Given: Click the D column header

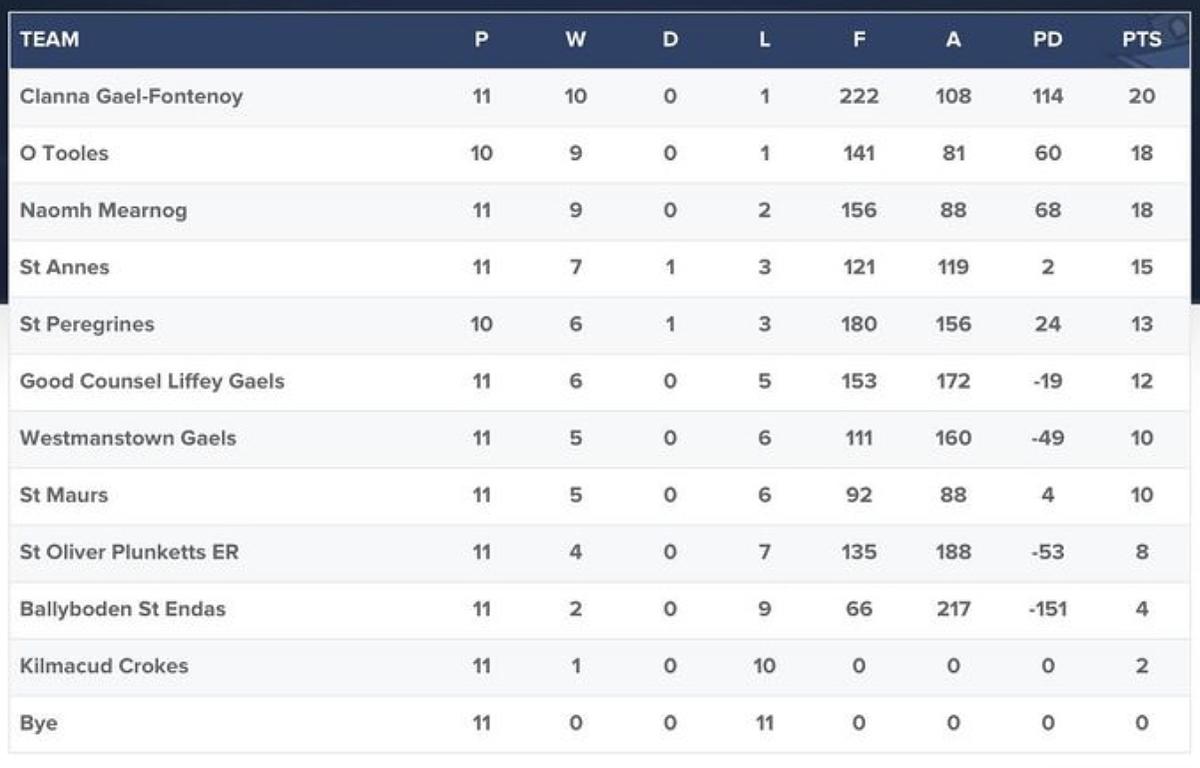Looking at the screenshot, I should [670, 40].
